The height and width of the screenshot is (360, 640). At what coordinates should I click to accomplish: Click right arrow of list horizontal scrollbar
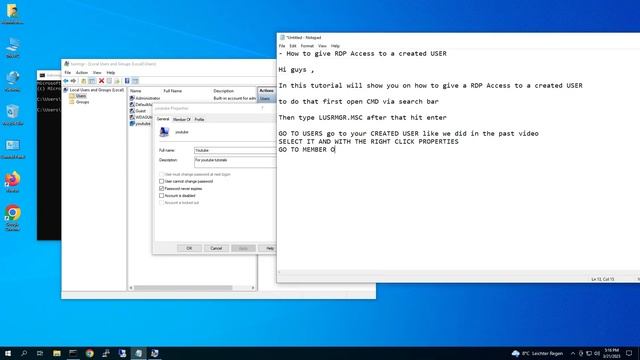[253, 288]
